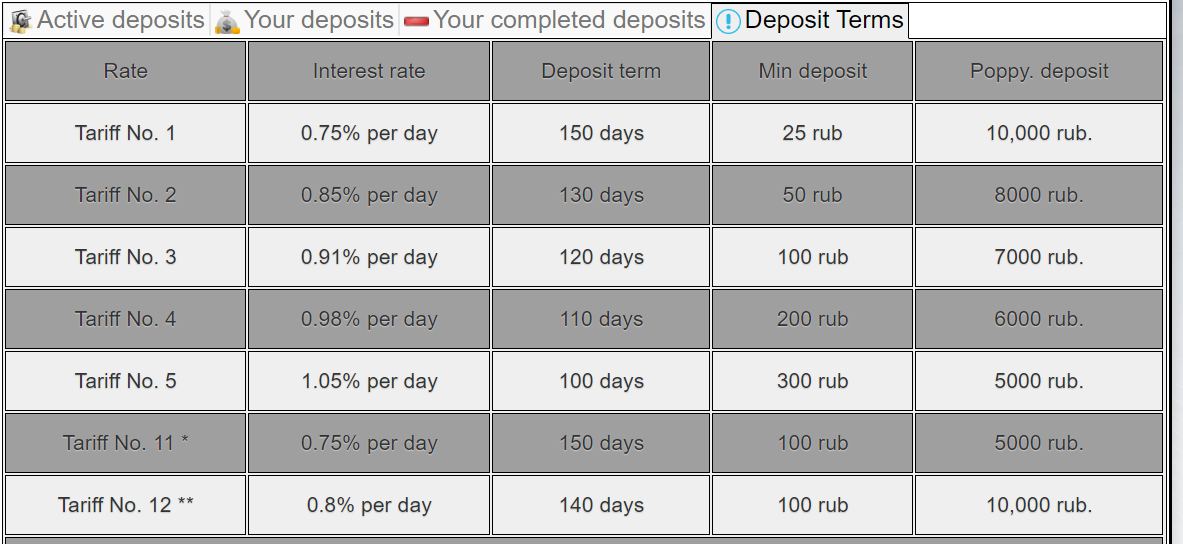Select the Tariff No. 1 row label
1183x544 pixels.
(125, 133)
